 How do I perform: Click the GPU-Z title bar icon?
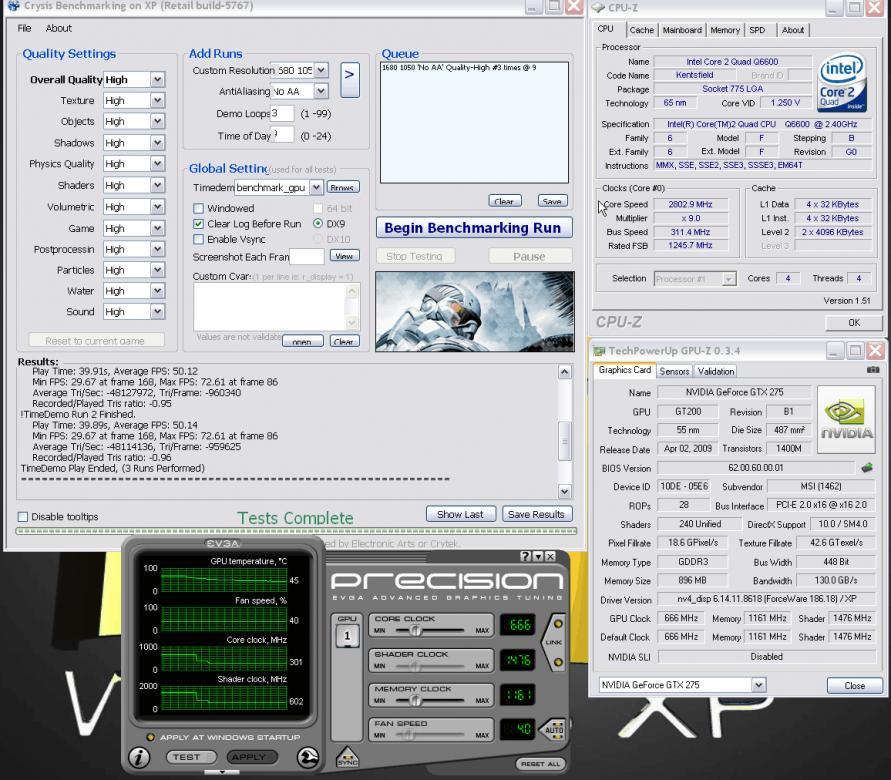599,351
